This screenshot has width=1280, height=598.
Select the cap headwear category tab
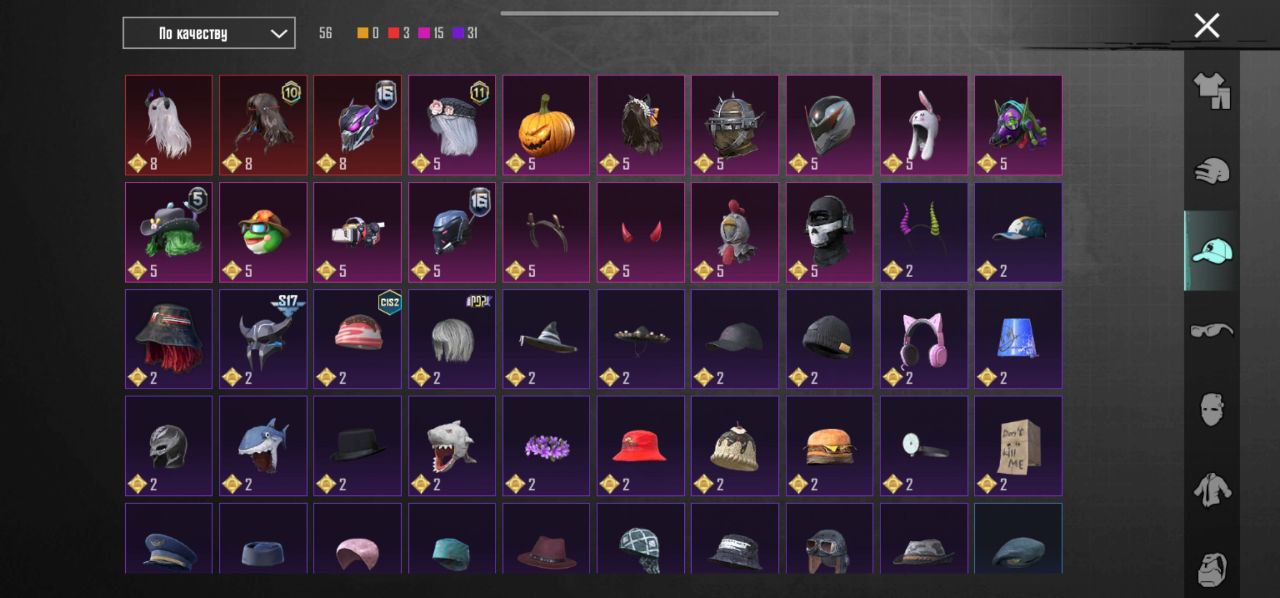coord(1211,251)
